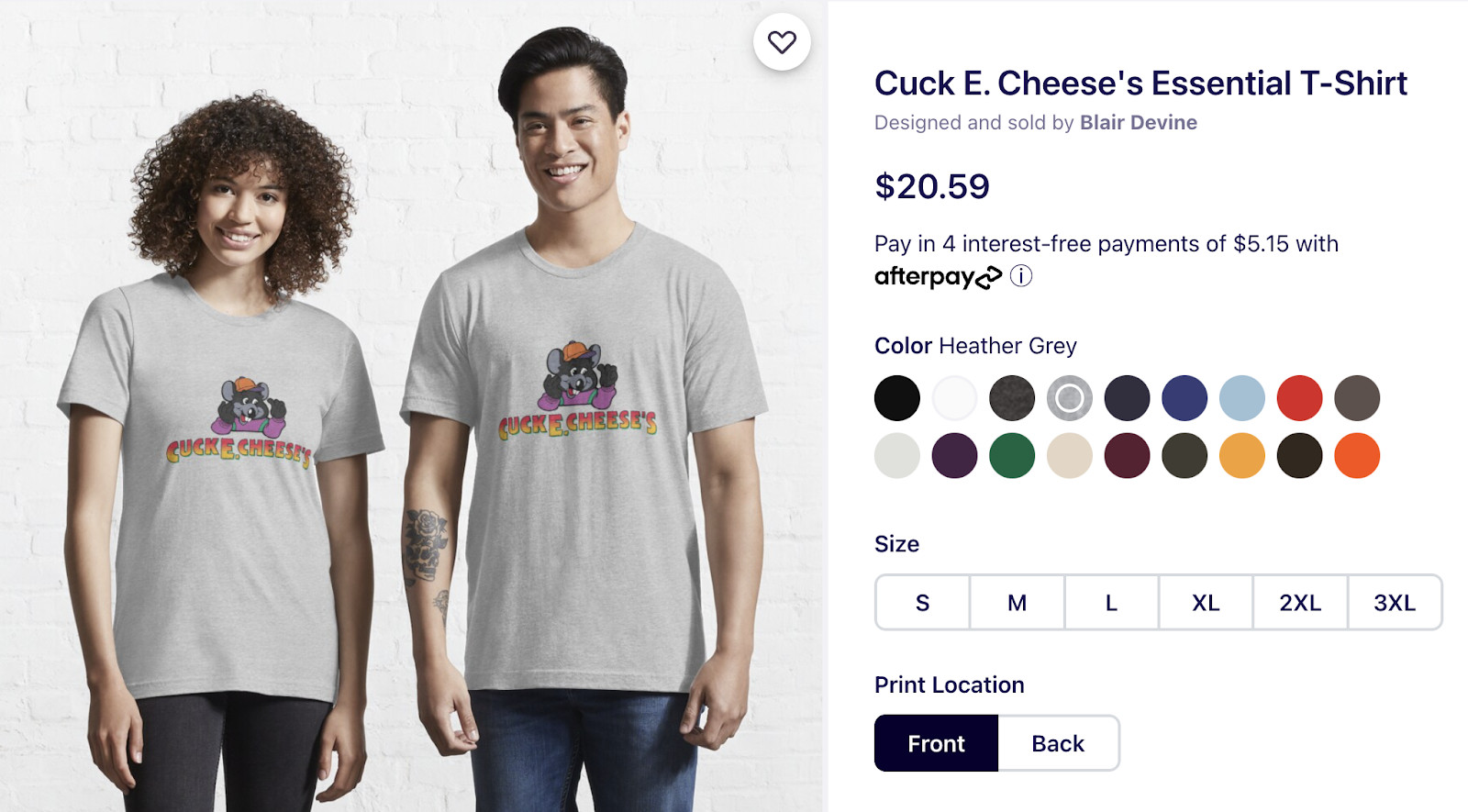The height and width of the screenshot is (812, 1468).
Task: Select the light blue color swatch
Action: point(1242,398)
